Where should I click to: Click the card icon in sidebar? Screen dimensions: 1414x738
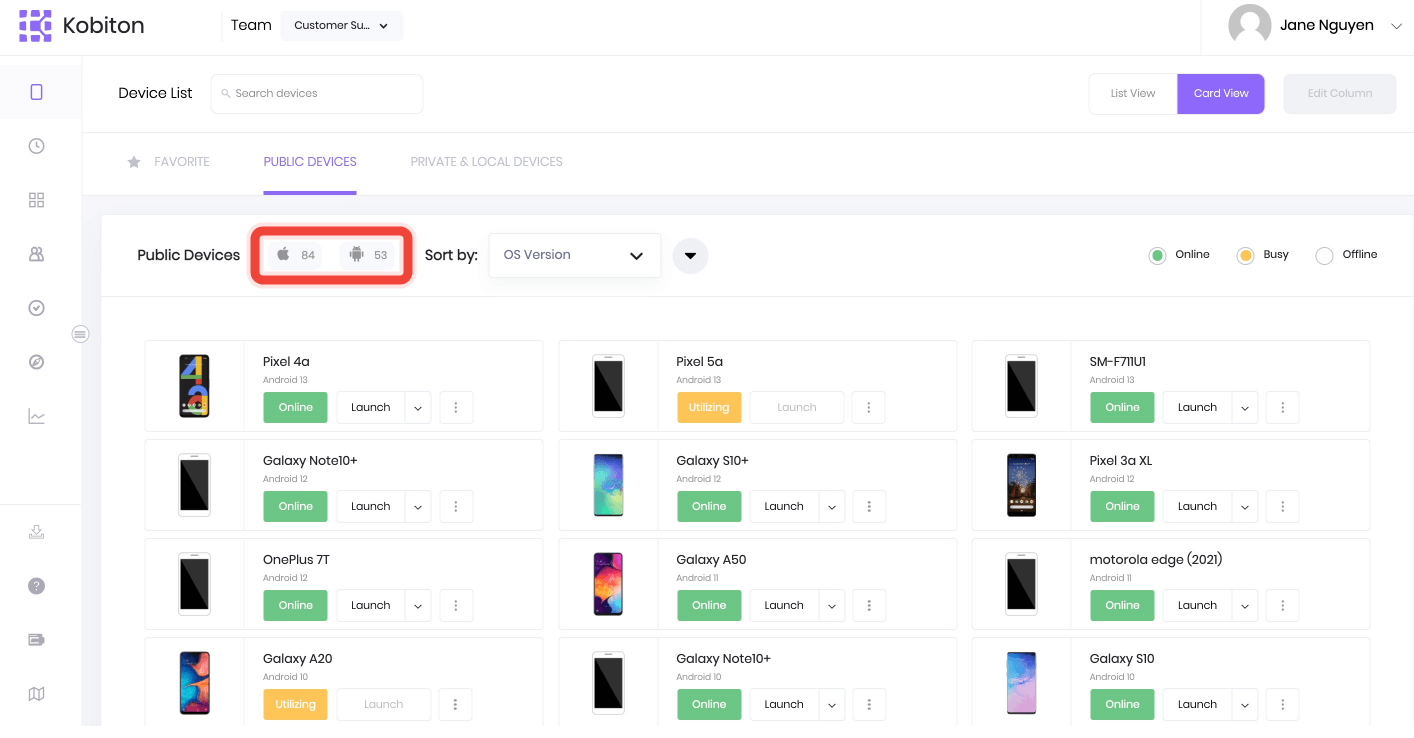coord(37,640)
